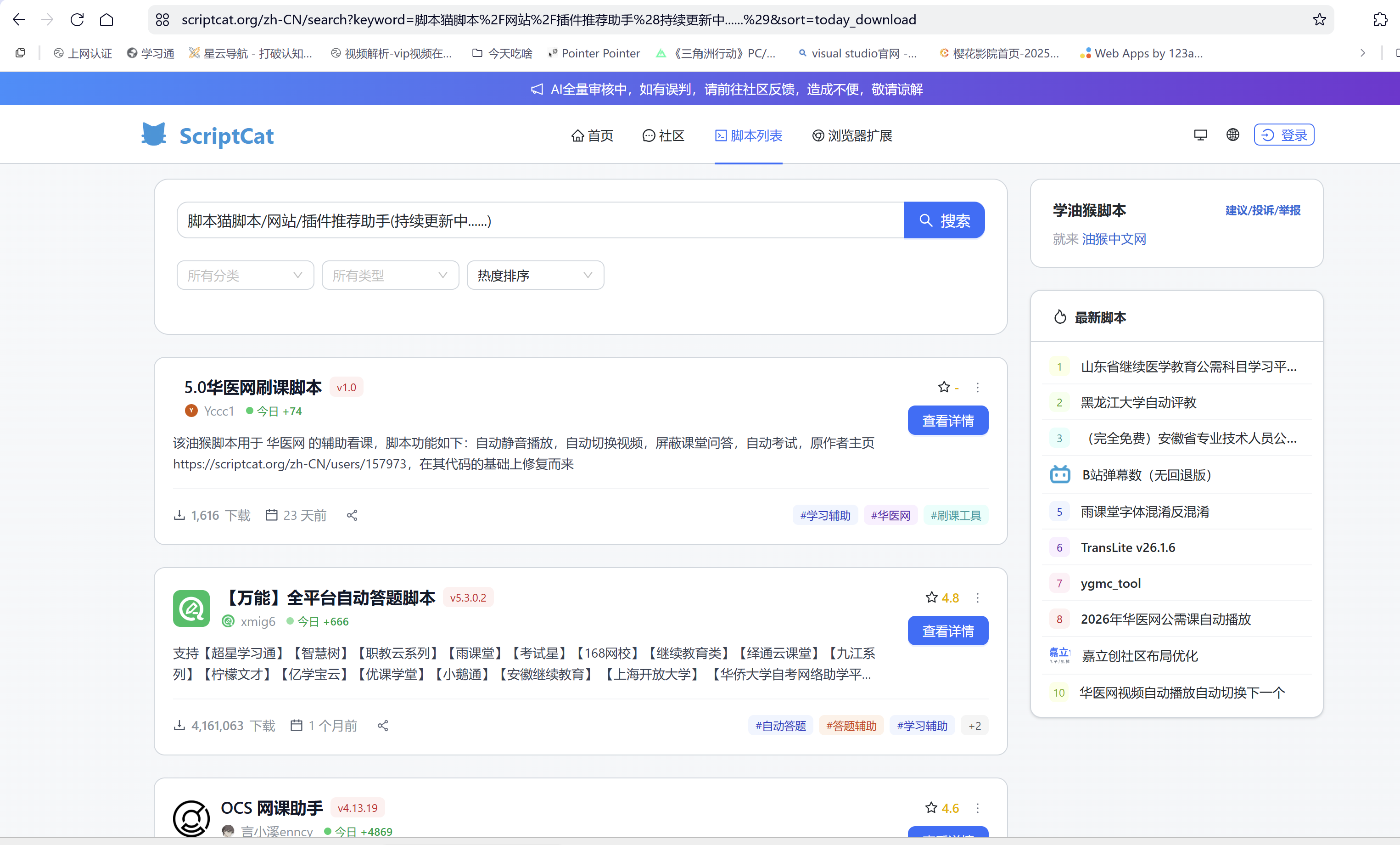View details of 5.0华医网刷课脚本
Screen dimensions: 1400x845
(x=948, y=421)
